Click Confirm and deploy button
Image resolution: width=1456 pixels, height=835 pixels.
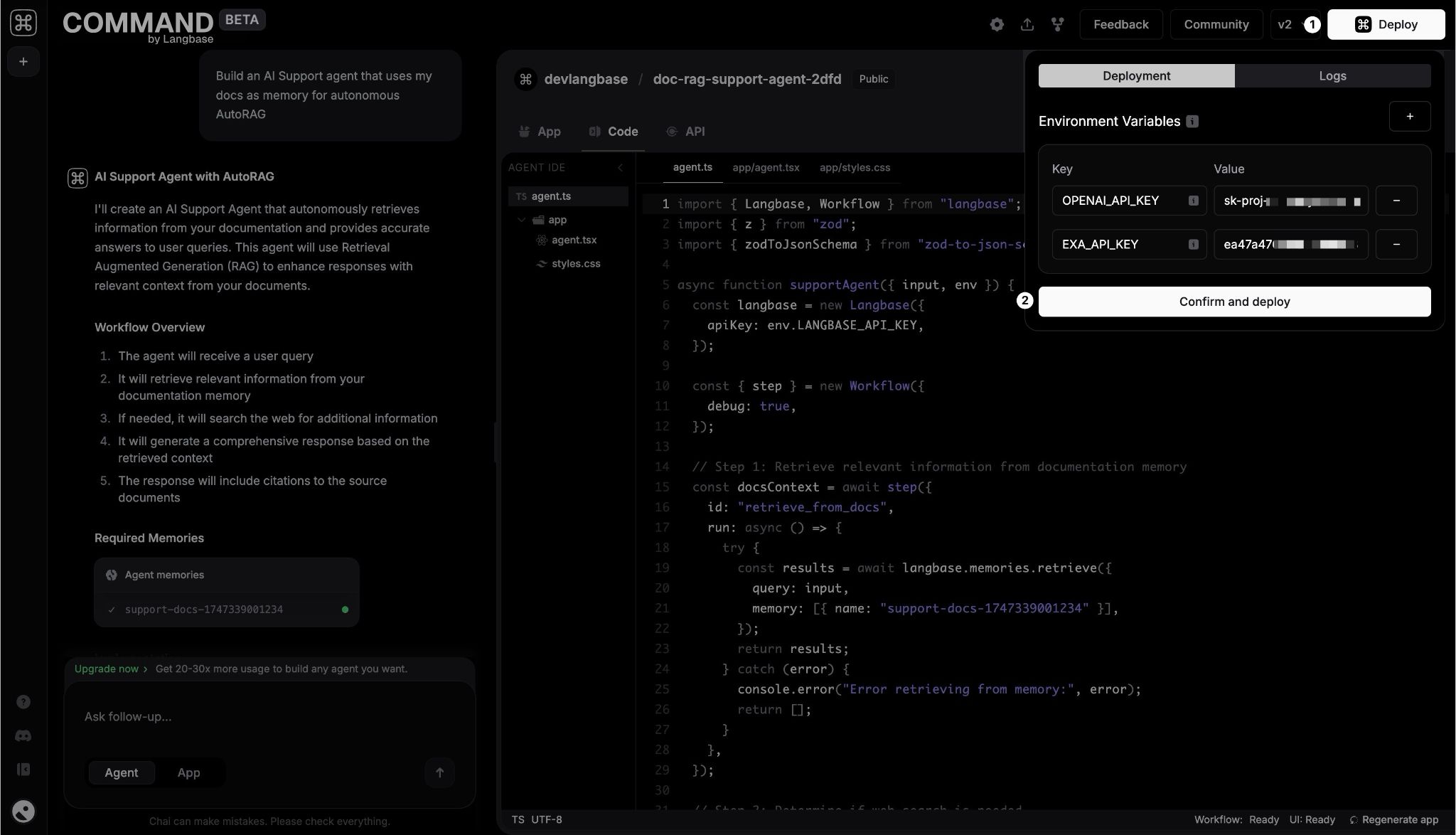(1234, 302)
